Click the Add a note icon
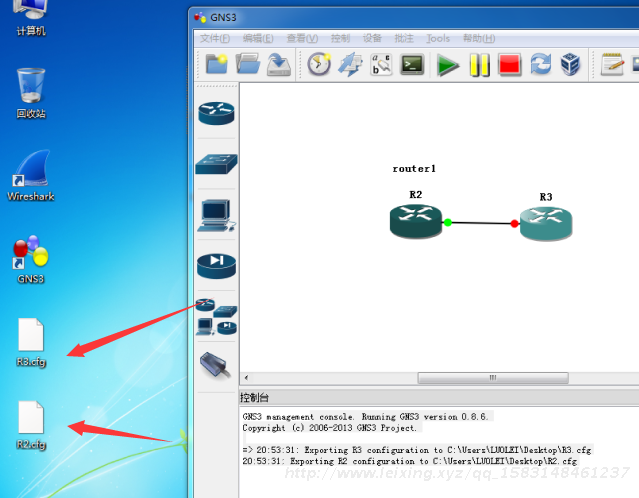The image size is (639, 498). pyautogui.click(x=612, y=64)
